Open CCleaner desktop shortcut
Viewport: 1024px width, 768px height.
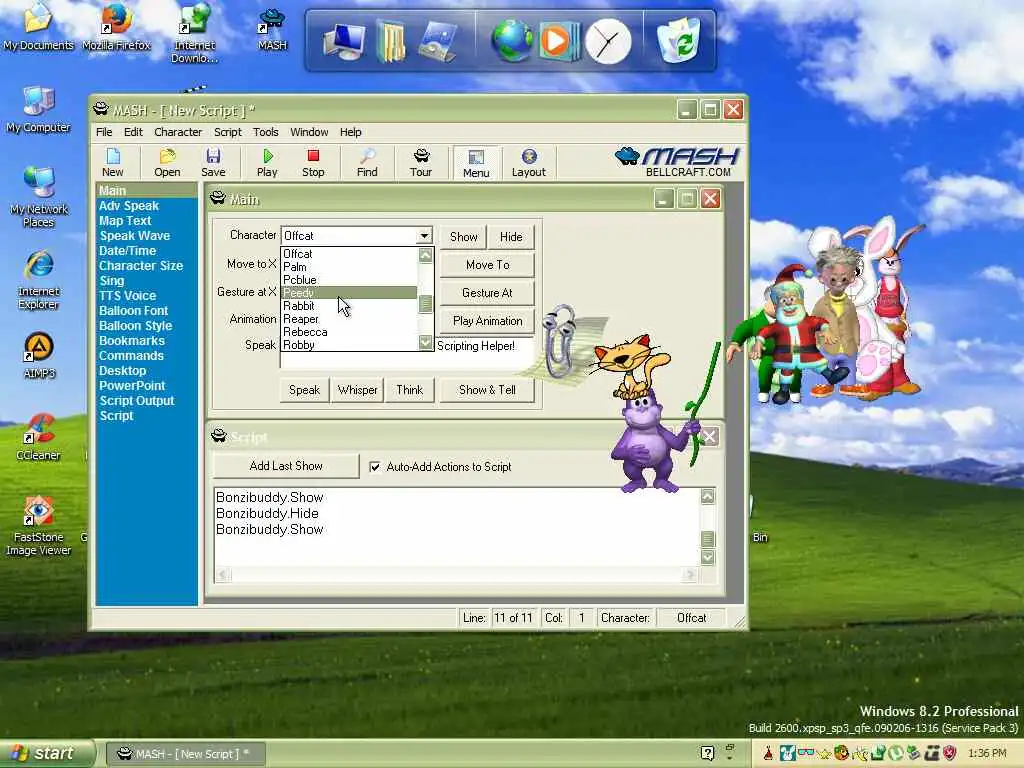tap(39, 438)
